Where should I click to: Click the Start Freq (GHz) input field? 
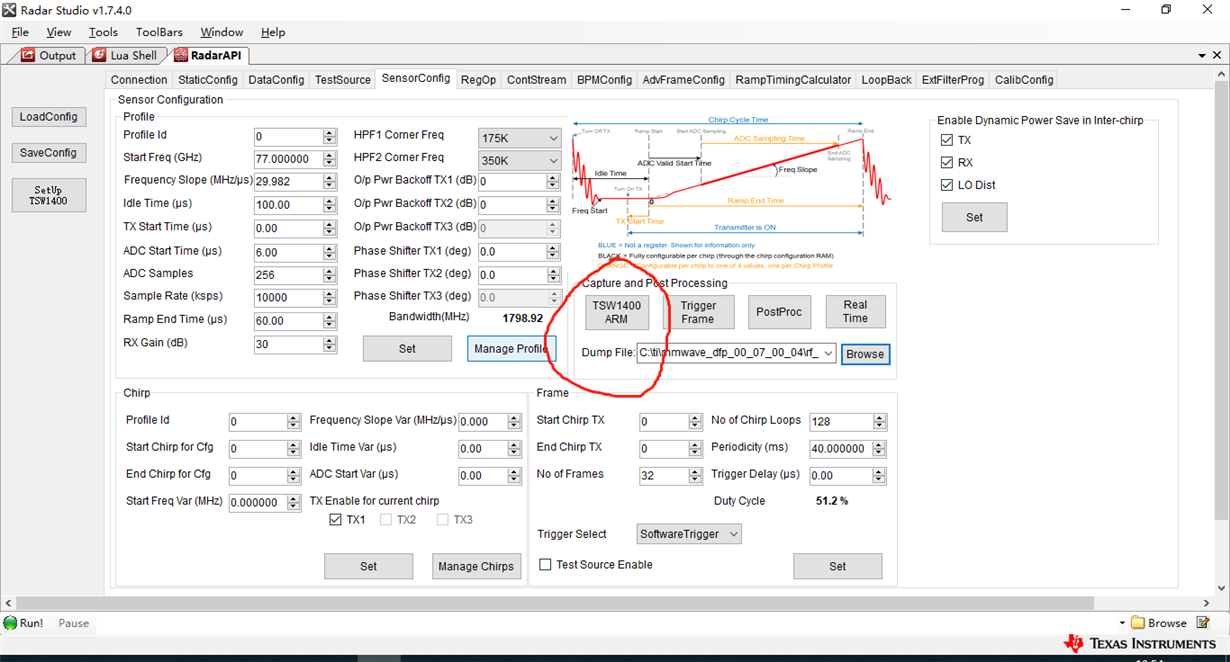pos(289,159)
